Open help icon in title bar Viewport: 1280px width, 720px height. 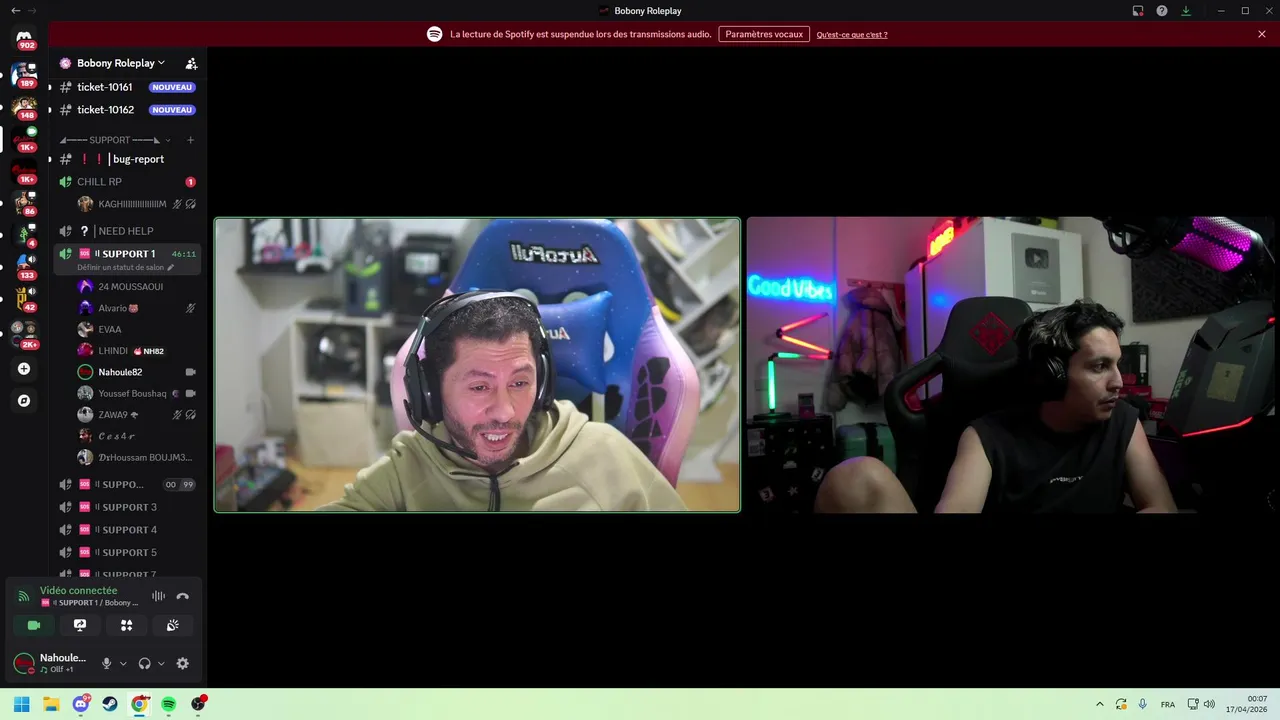1162,10
